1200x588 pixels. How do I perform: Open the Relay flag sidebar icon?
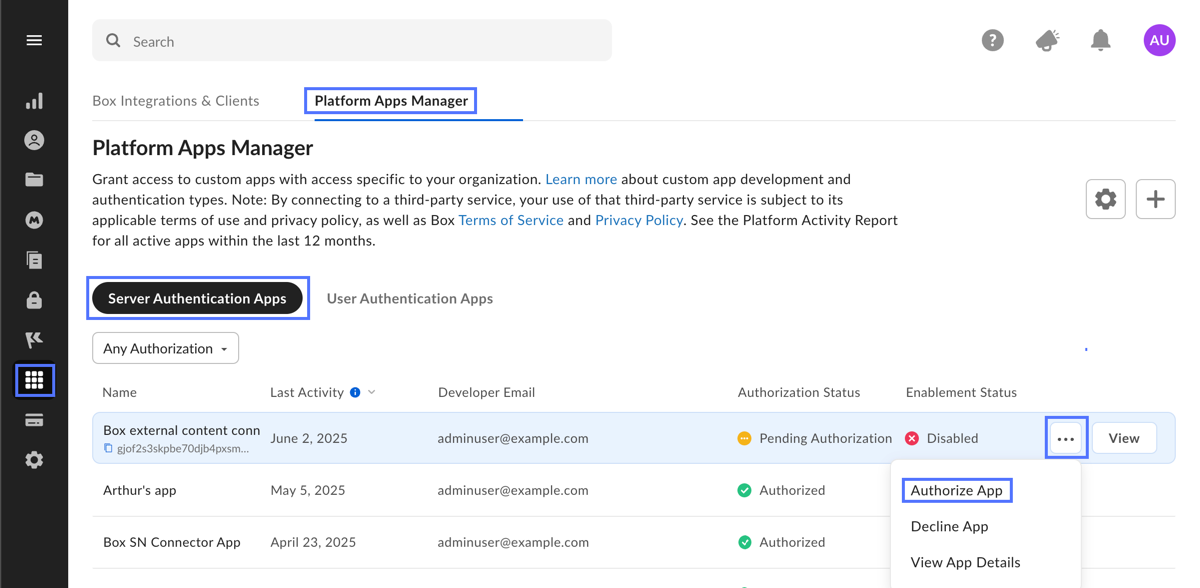[x=34, y=340]
